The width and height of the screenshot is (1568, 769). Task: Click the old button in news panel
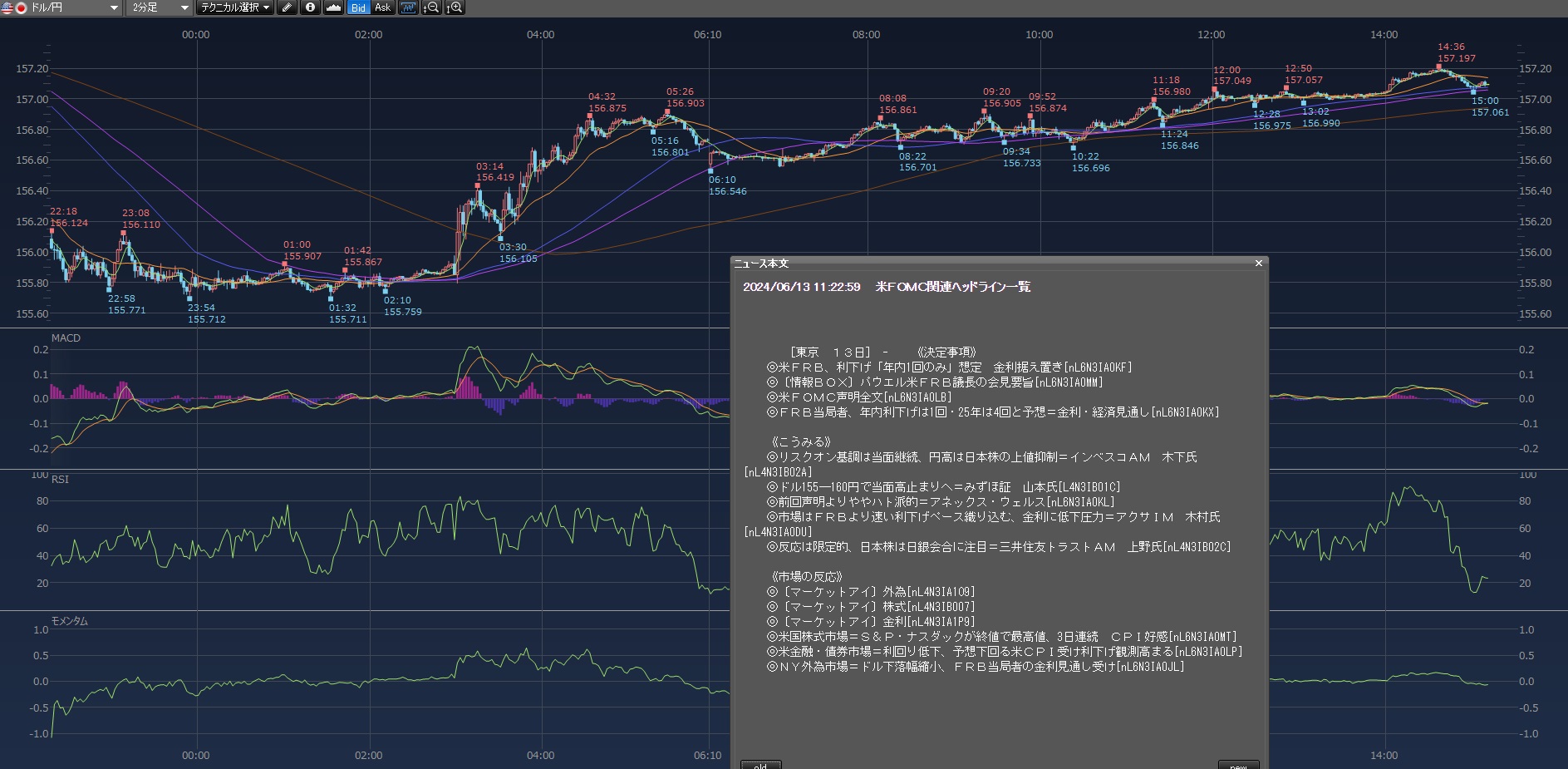(x=760, y=765)
